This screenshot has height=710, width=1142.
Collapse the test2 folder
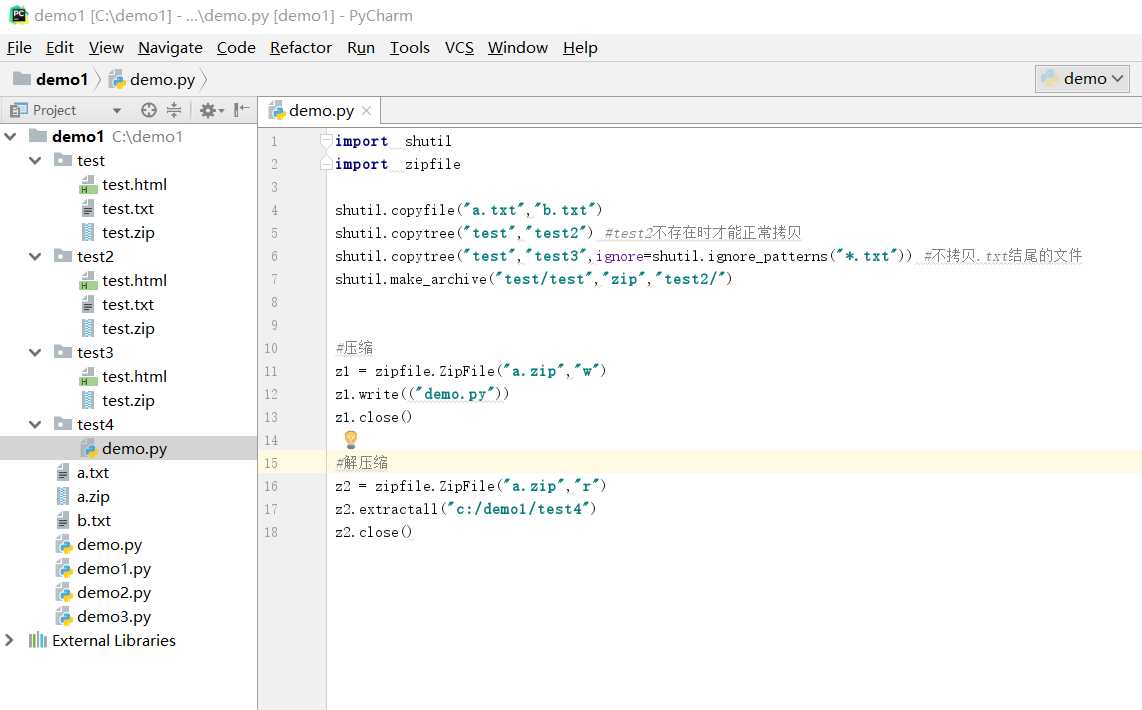[35, 256]
